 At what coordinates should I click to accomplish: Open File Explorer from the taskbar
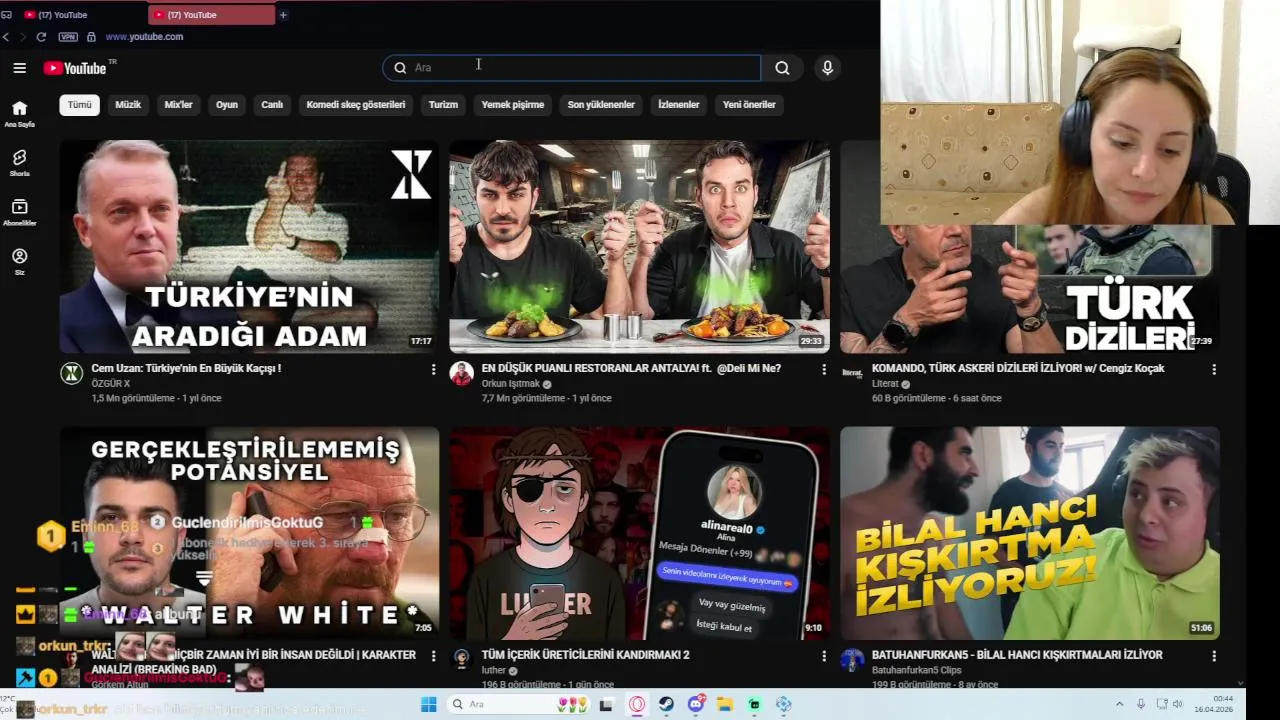coord(725,704)
